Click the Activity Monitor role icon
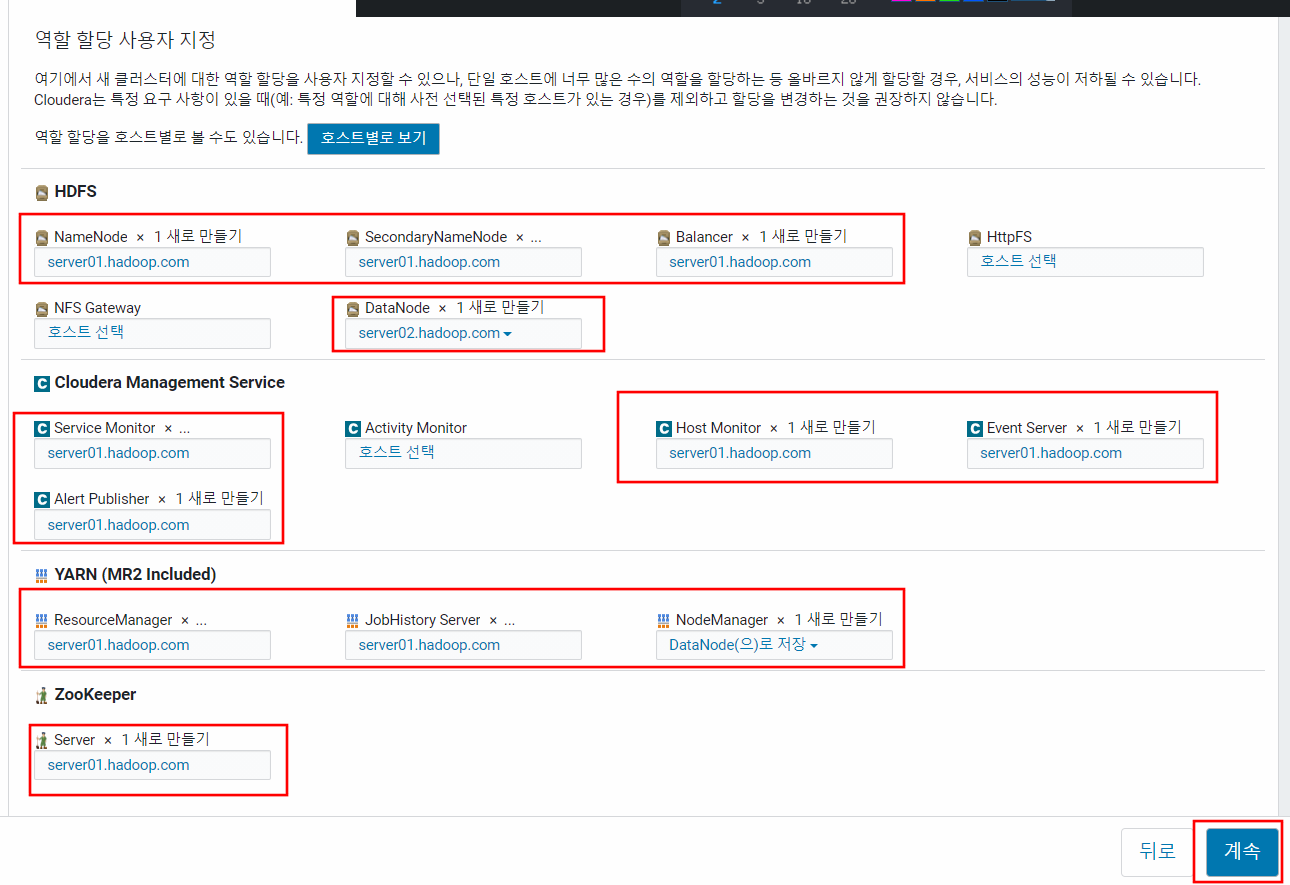This screenshot has height=885, width=1290. pos(353,429)
